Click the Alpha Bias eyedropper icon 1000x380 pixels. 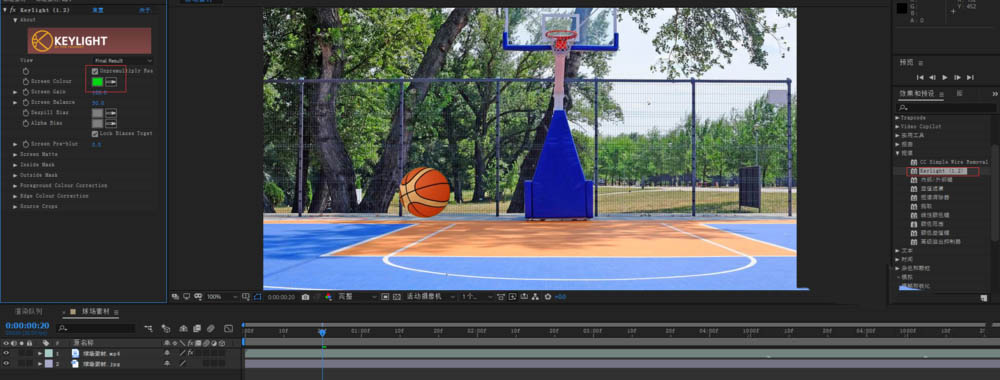coord(111,123)
